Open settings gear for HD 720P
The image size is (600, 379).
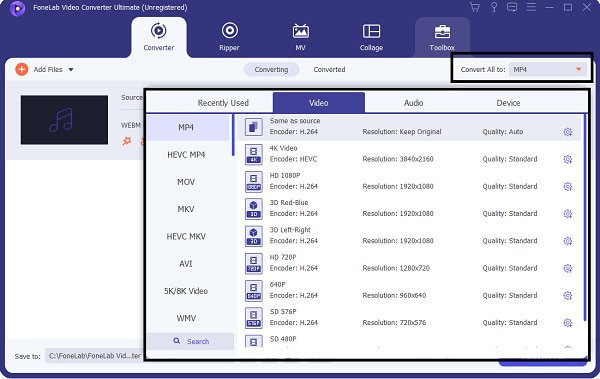click(x=567, y=268)
